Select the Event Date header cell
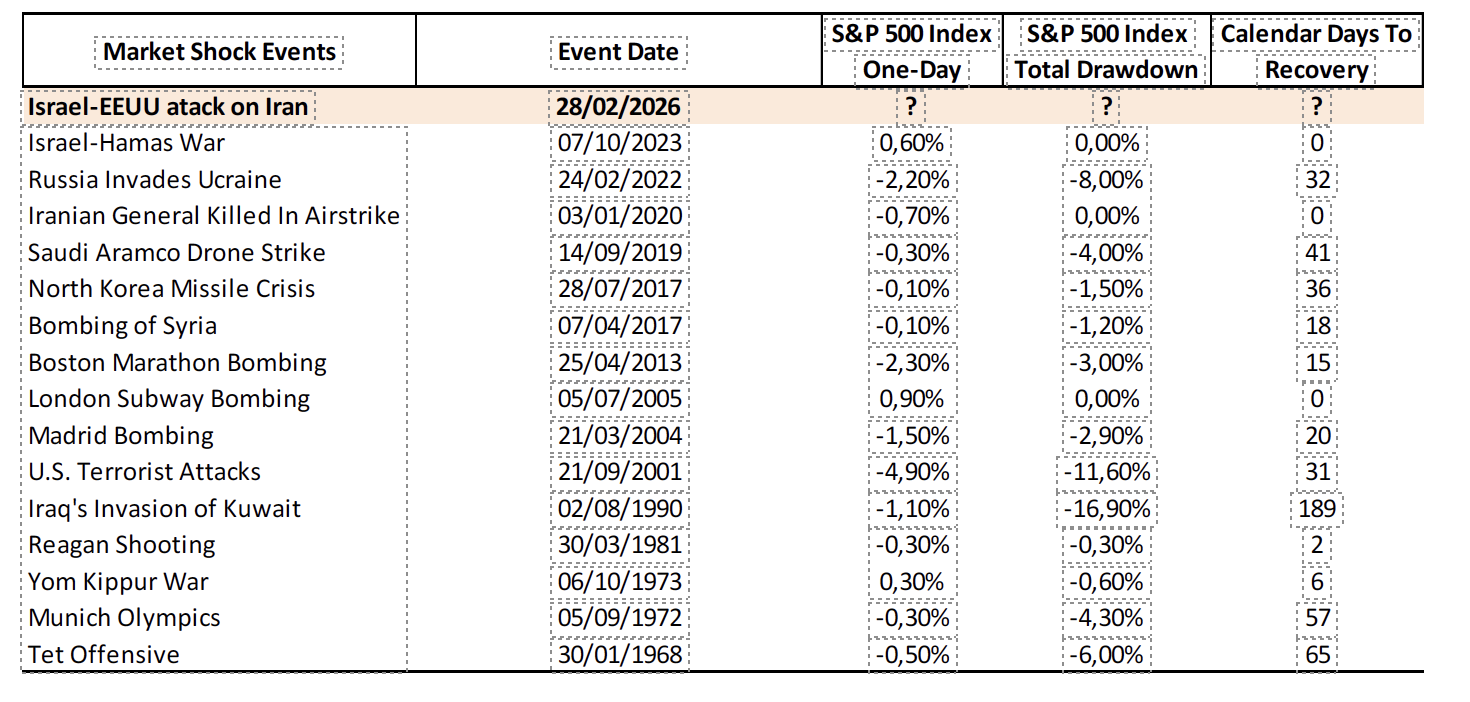The height and width of the screenshot is (702, 1470). point(618,52)
